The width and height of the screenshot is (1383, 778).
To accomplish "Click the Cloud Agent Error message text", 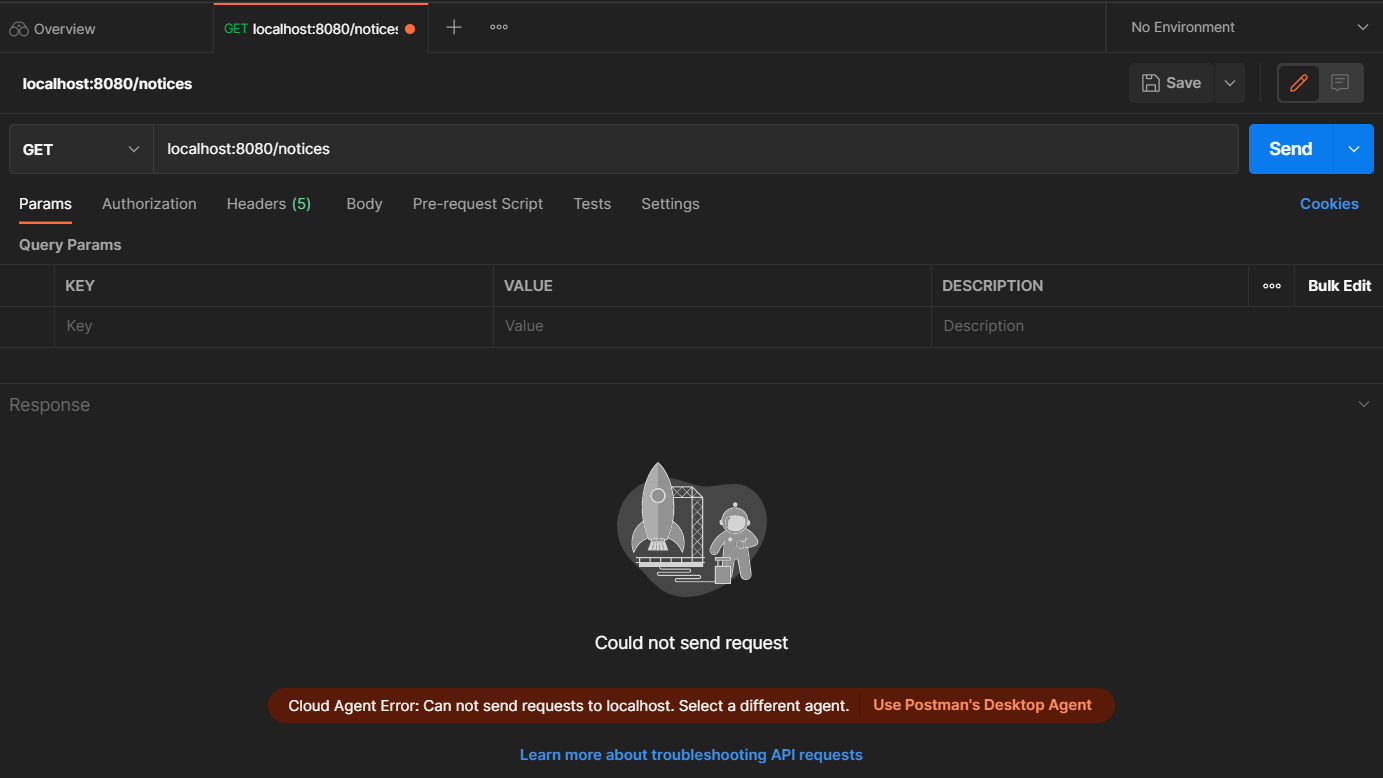I will pyautogui.click(x=568, y=705).
